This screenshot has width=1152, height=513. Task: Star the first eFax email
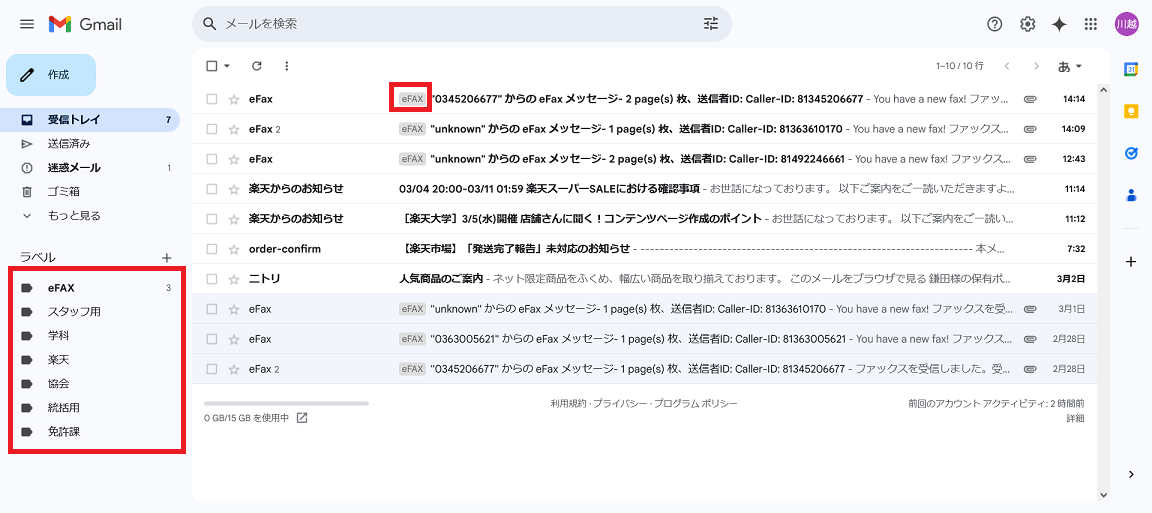pos(234,99)
